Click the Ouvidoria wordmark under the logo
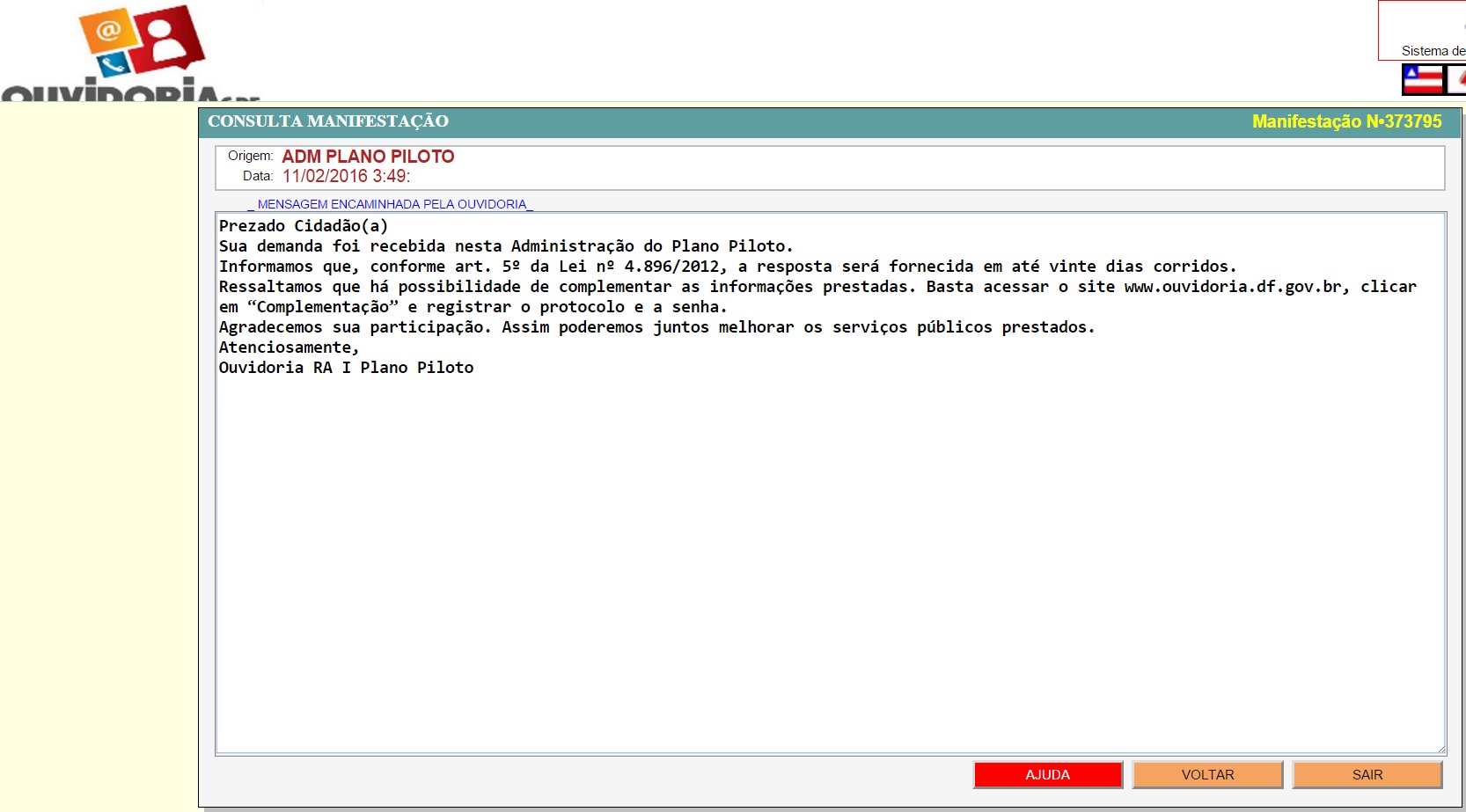The height and width of the screenshot is (812, 1466). (123, 91)
